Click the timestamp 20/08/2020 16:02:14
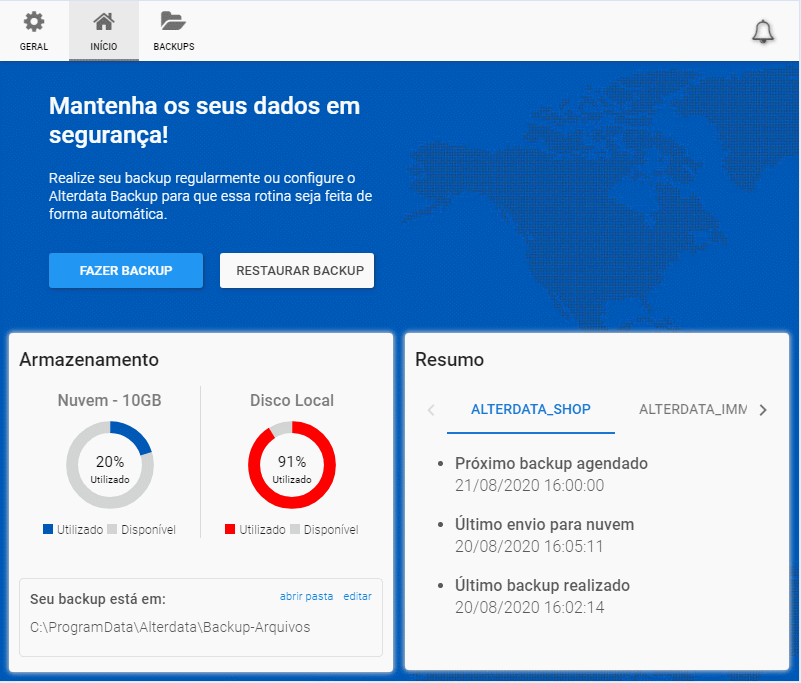This screenshot has height=683, width=801. (x=529, y=607)
